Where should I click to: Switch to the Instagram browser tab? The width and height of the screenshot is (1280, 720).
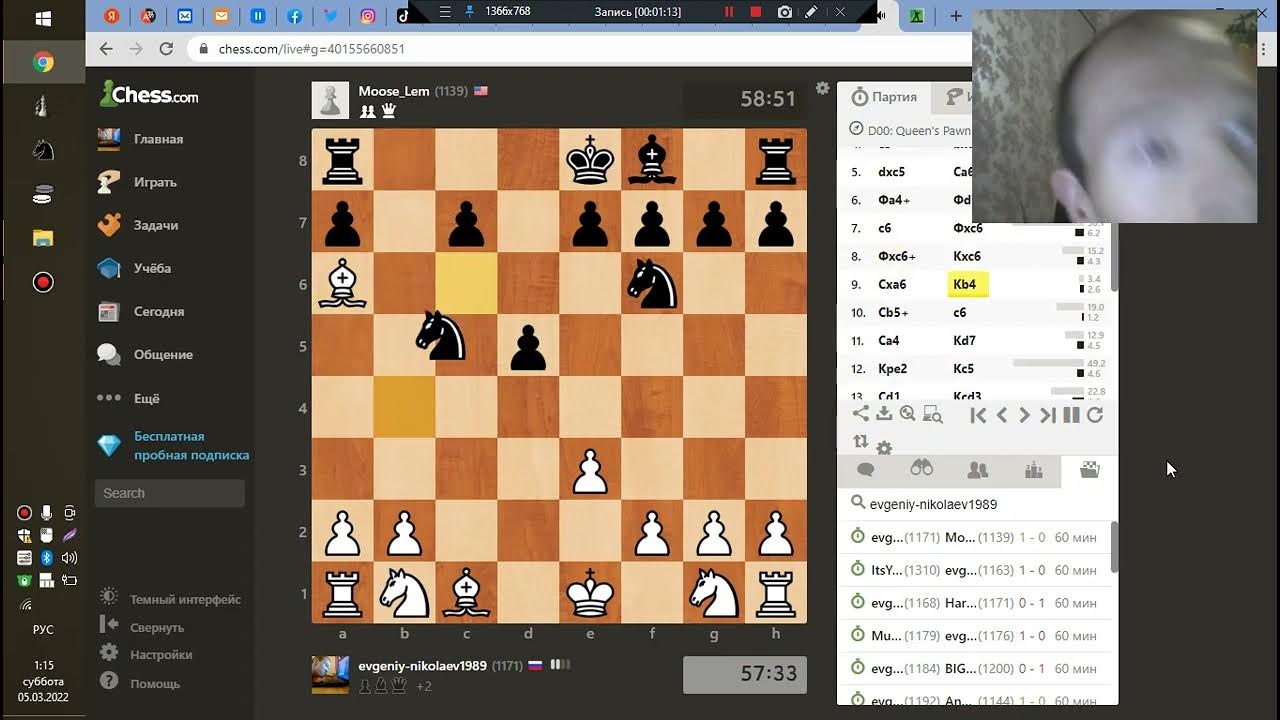pos(368,16)
